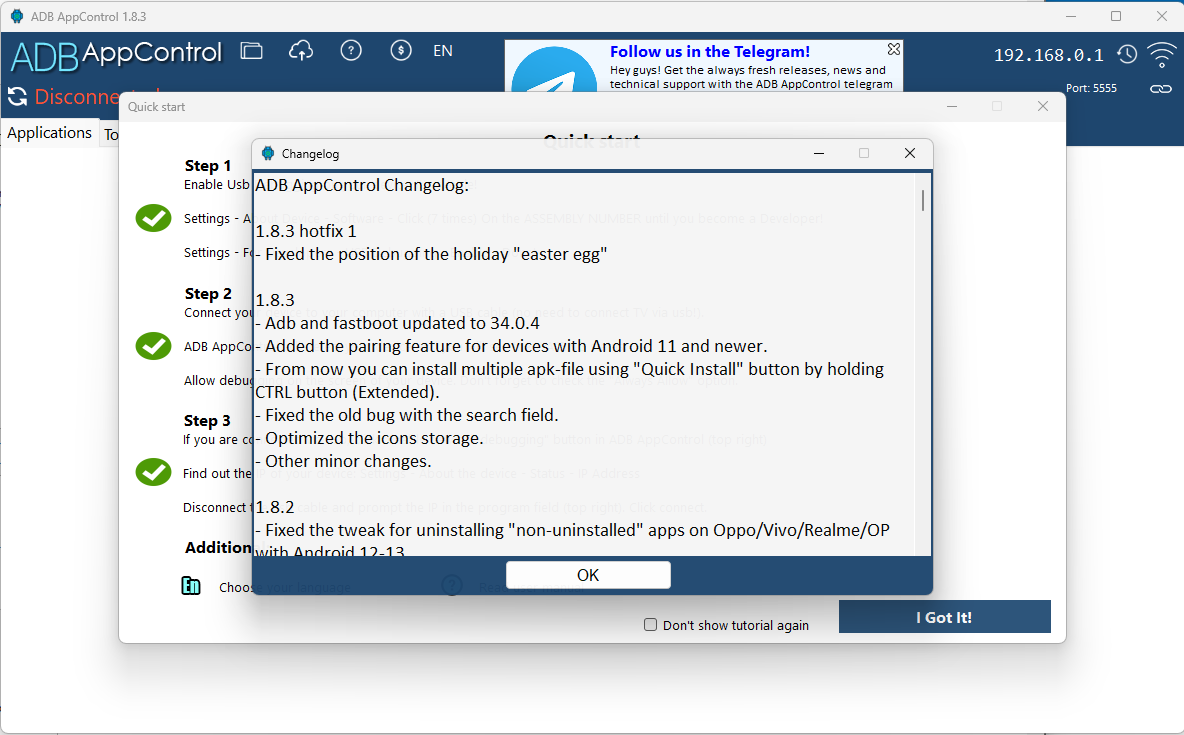1184x735 pixels.
Task: Click Step 1 green checkmark
Action: [153, 218]
